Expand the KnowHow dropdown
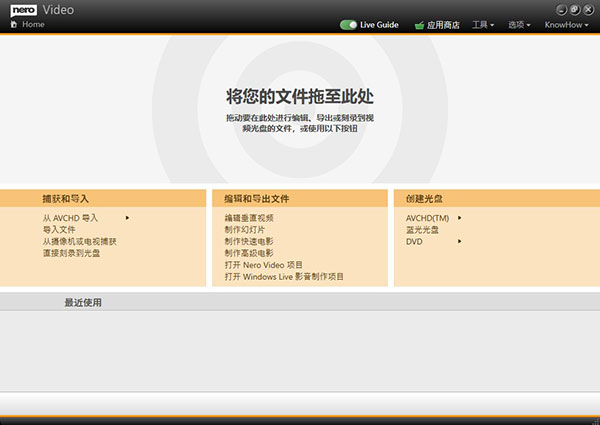The width and height of the screenshot is (600, 425). [x=566, y=24]
